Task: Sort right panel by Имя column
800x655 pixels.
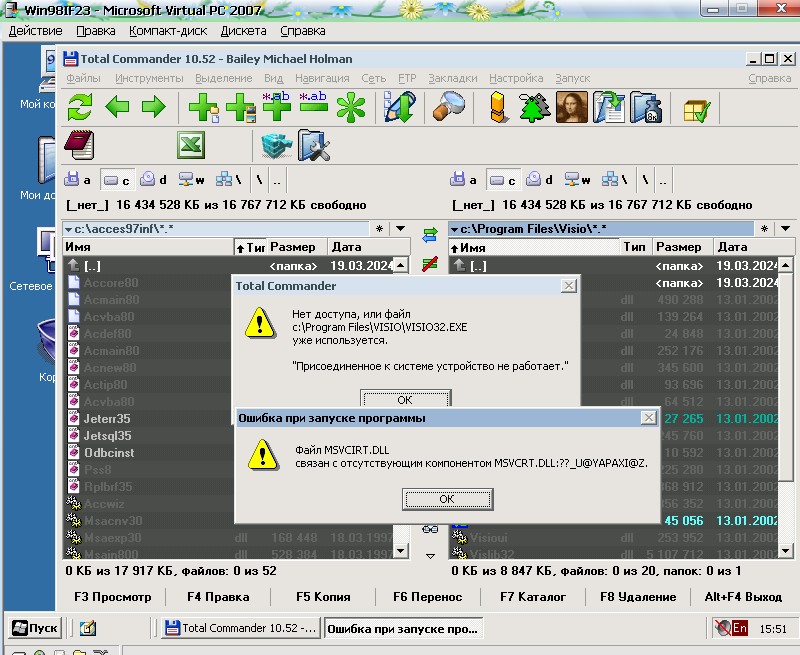Action: coord(534,247)
